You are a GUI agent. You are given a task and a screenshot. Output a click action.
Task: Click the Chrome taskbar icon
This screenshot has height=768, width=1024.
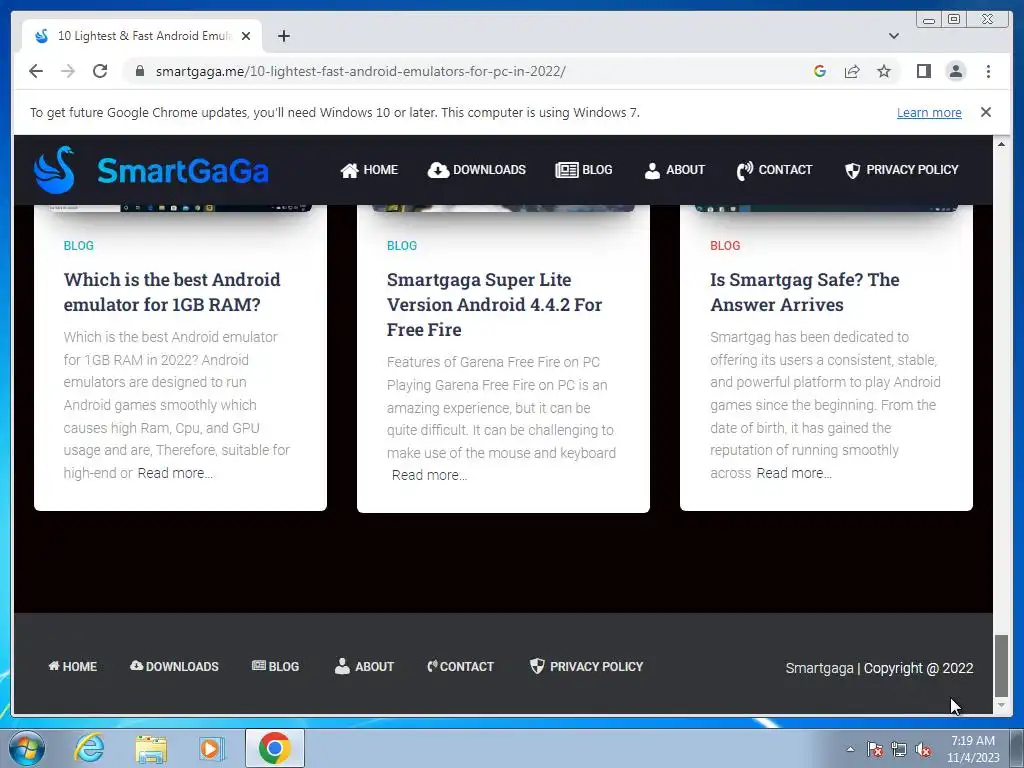tap(274, 748)
